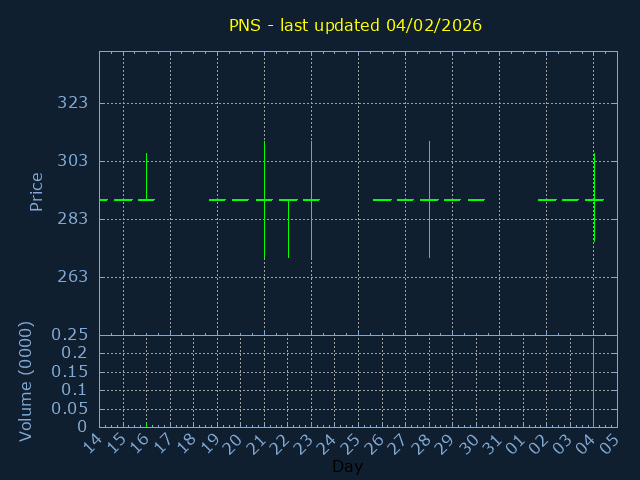Select the day 05 tick label

click(608, 443)
